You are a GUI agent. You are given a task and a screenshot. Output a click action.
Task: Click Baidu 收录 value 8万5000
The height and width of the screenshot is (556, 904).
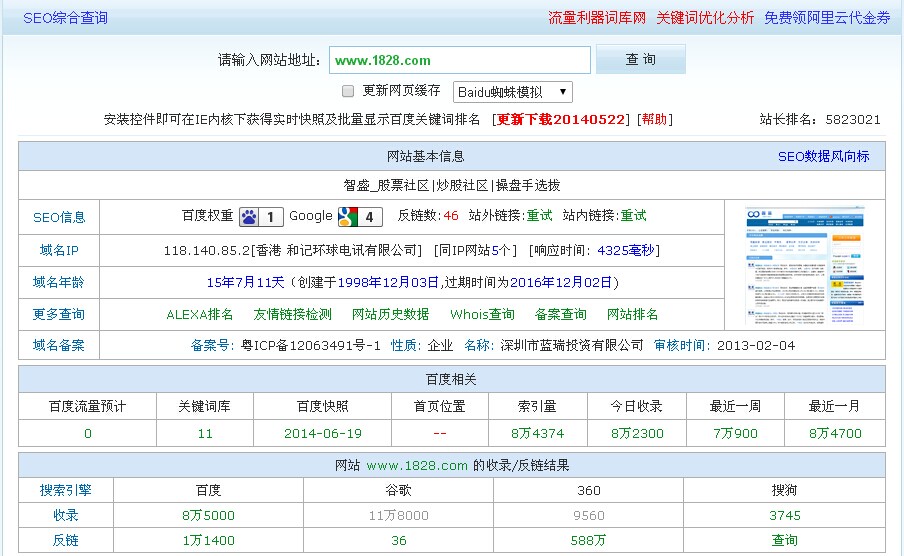coord(208,516)
